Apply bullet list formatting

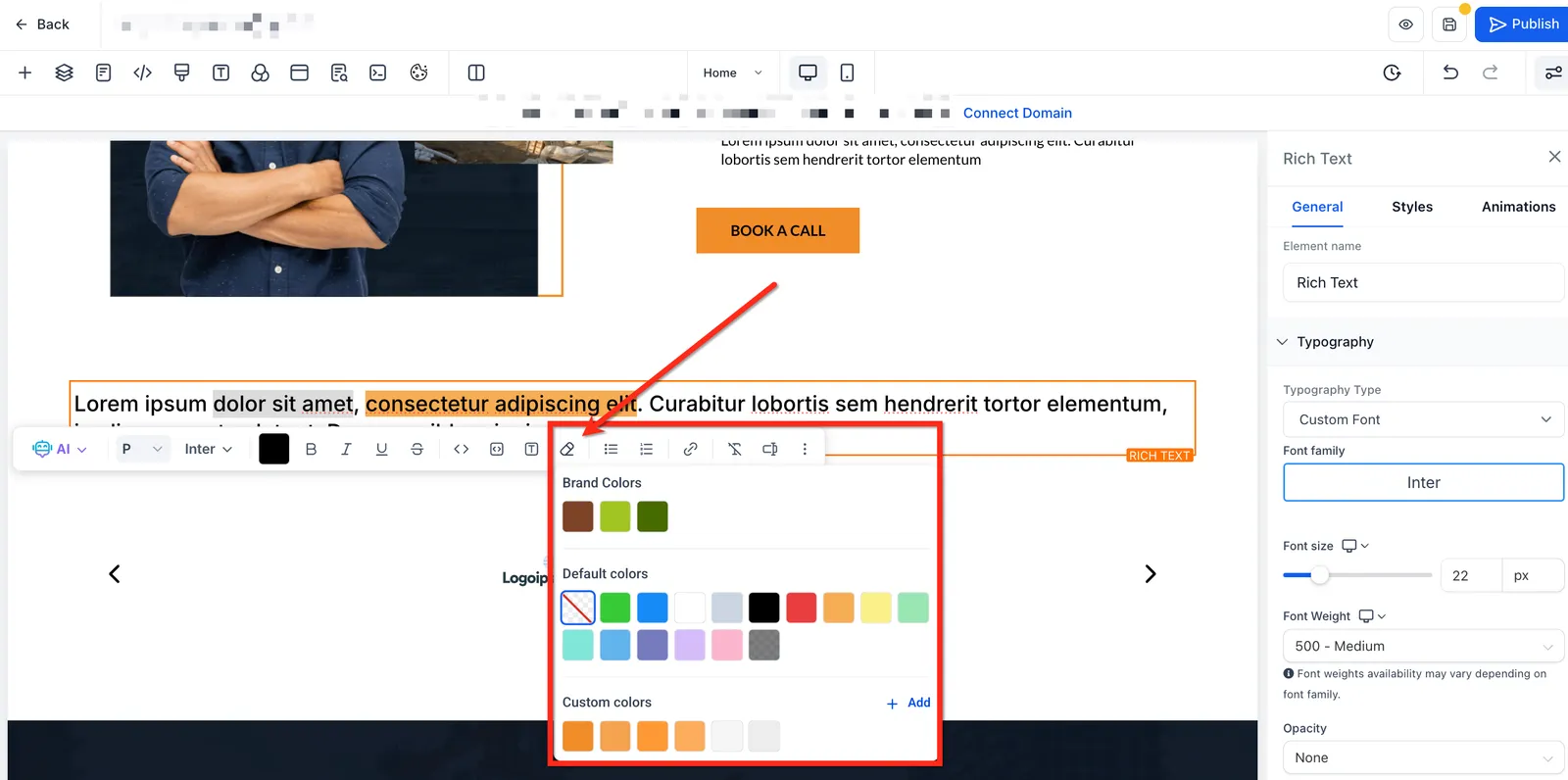pos(611,449)
